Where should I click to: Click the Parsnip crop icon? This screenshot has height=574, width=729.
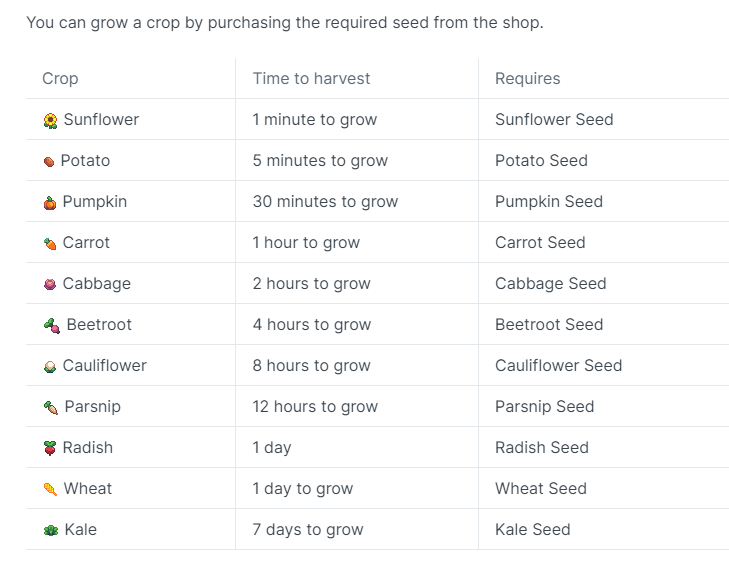pyautogui.click(x=51, y=408)
